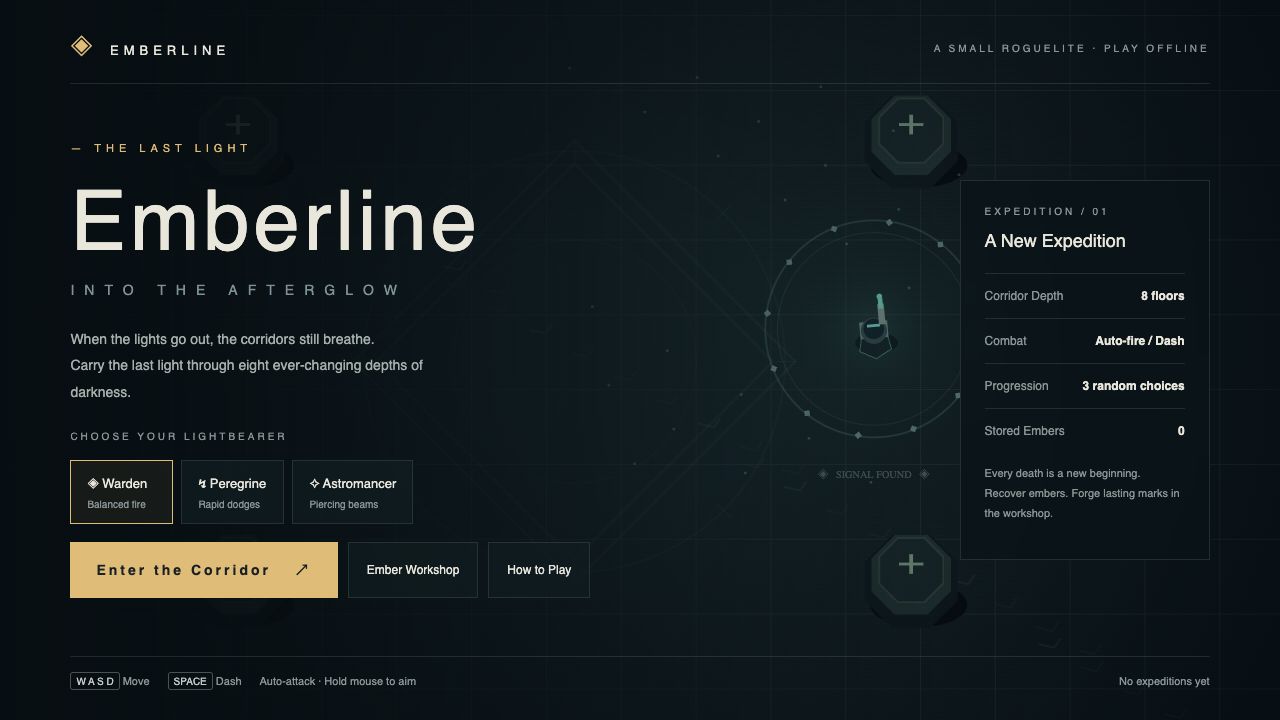Click the '8 floors' corridor depth value
The width and height of the screenshot is (1280, 720).
click(1162, 296)
